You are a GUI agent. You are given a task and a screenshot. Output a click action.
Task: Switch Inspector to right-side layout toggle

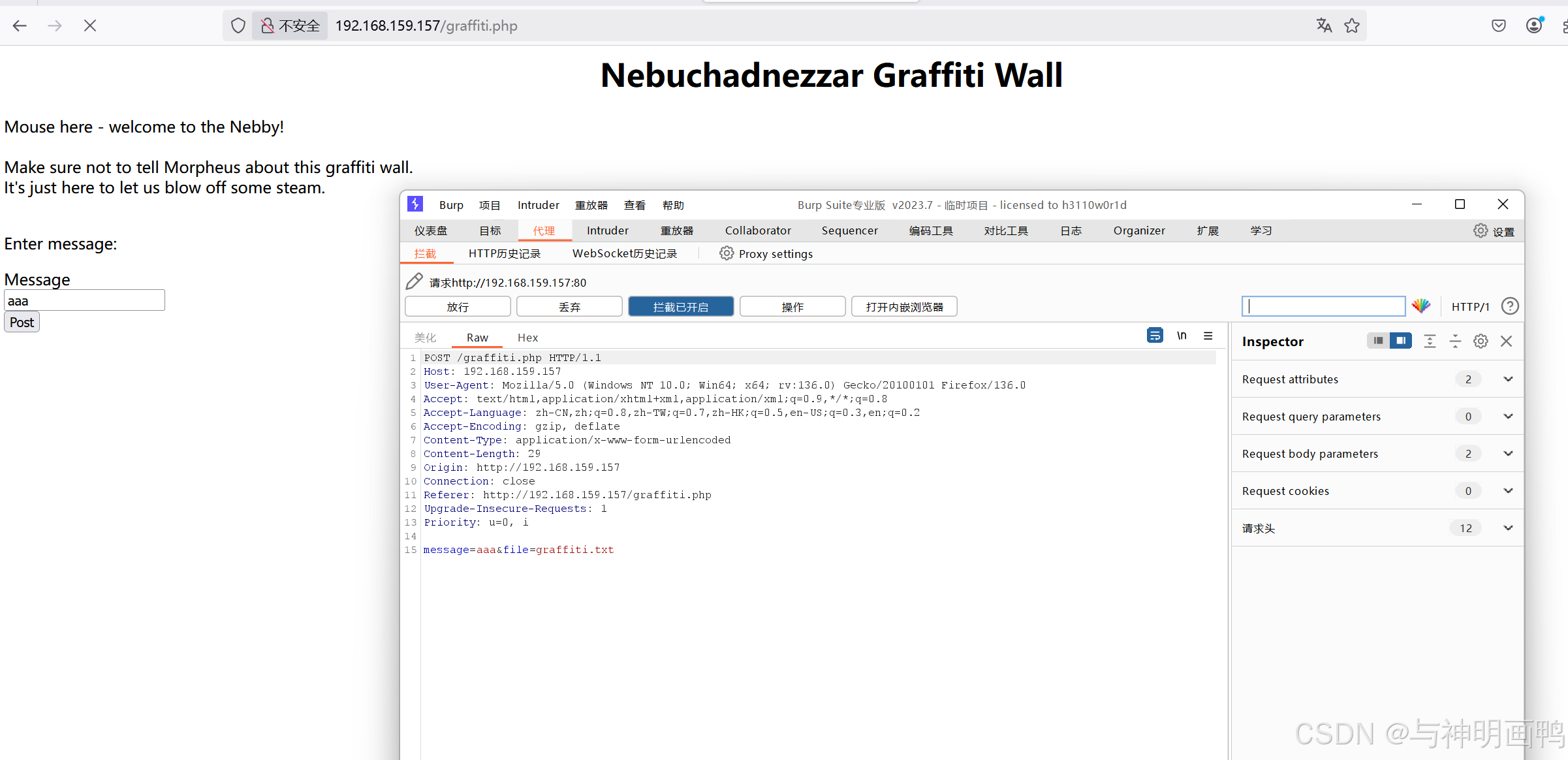(x=1401, y=341)
